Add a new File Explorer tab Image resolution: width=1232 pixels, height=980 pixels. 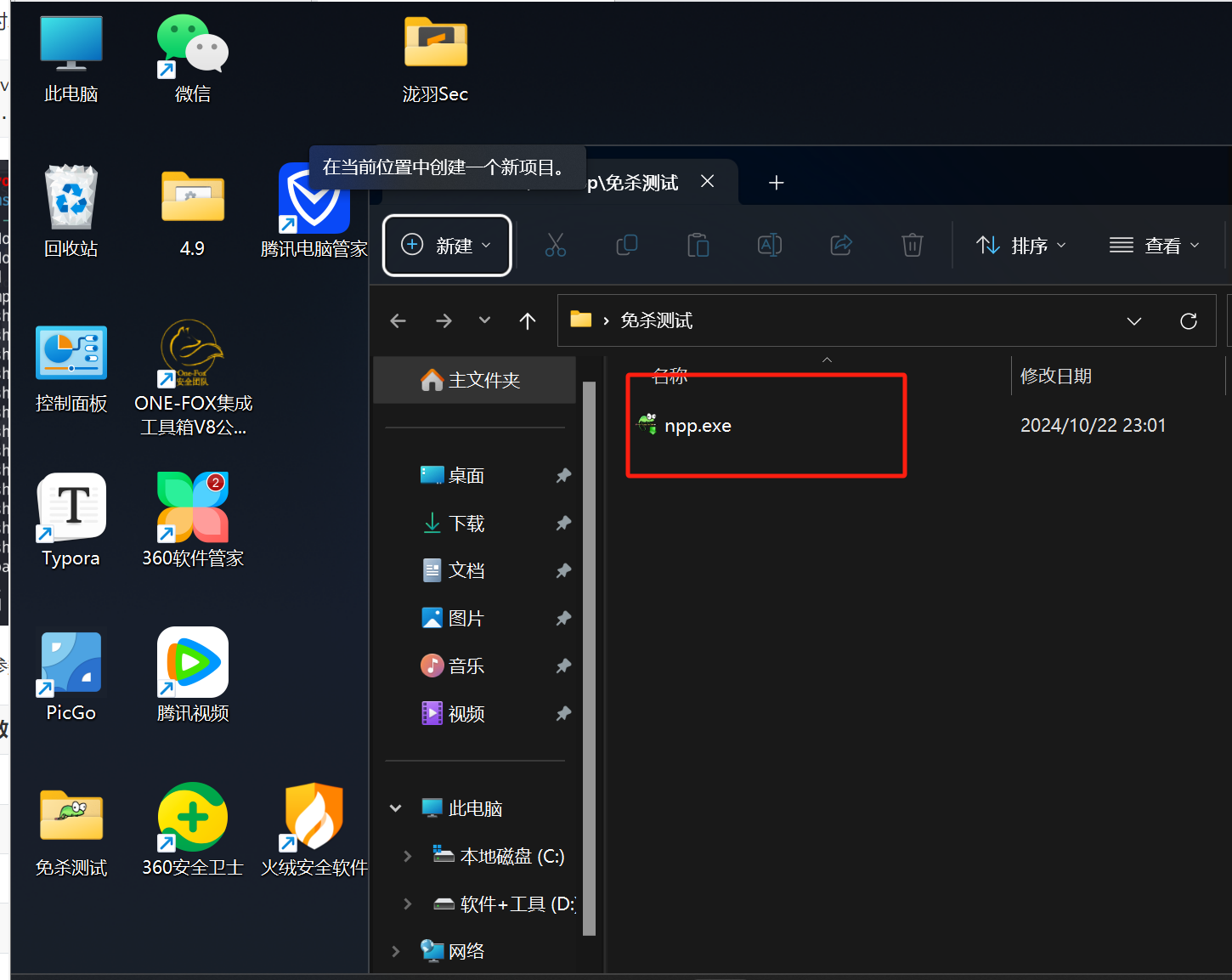click(x=776, y=183)
